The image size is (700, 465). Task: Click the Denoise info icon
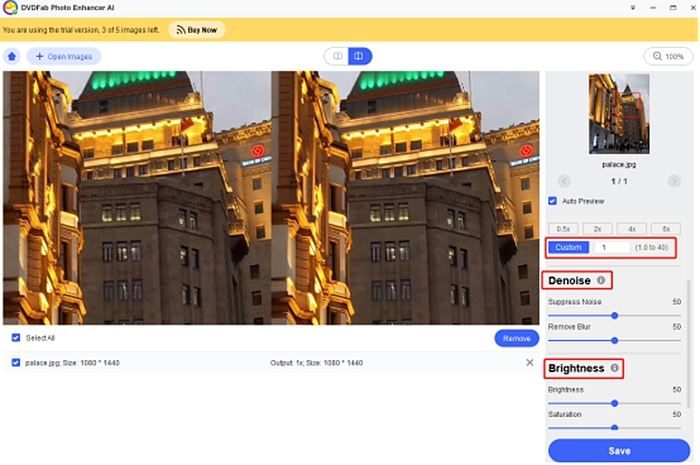[601, 280]
